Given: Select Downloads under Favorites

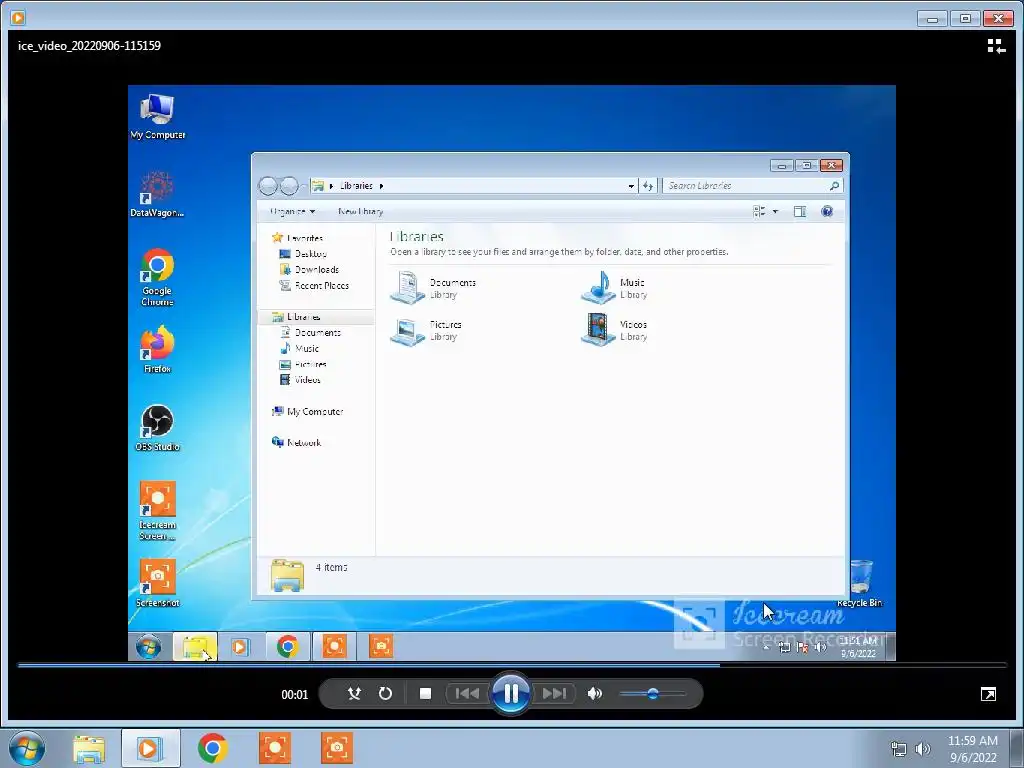Looking at the screenshot, I should pos(309,269).
